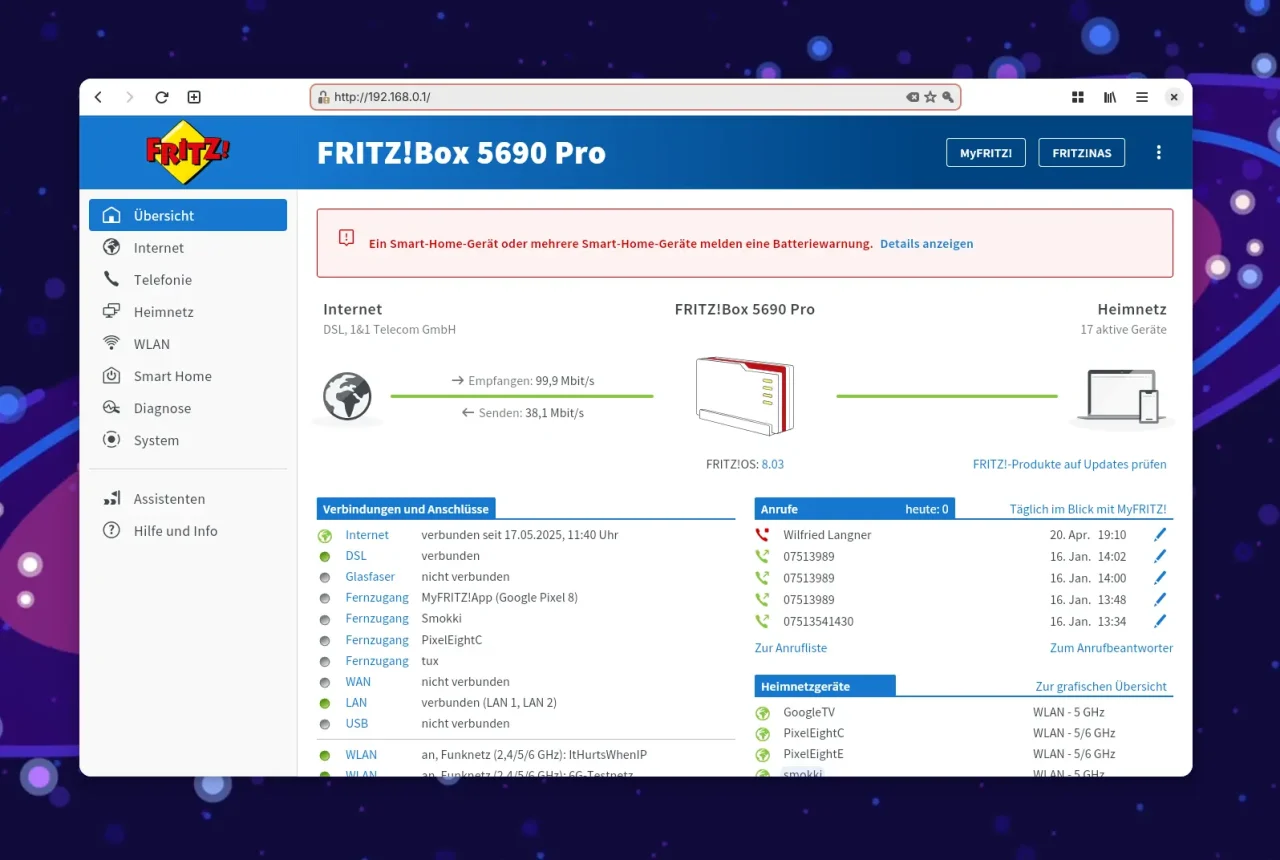The image size is (1280, 860).
Task: Click the laptop and phone Heimnetz icon
Action: pos(1120,396)
